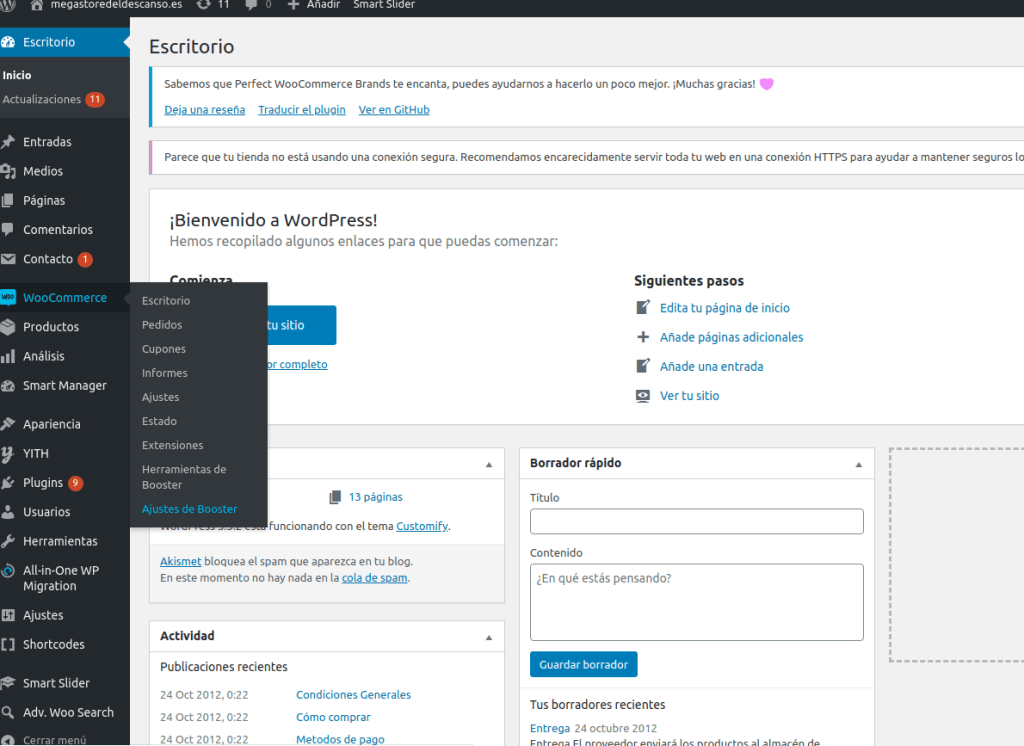Open Cupones in the WooCommerce submenu

click(164, 349)
